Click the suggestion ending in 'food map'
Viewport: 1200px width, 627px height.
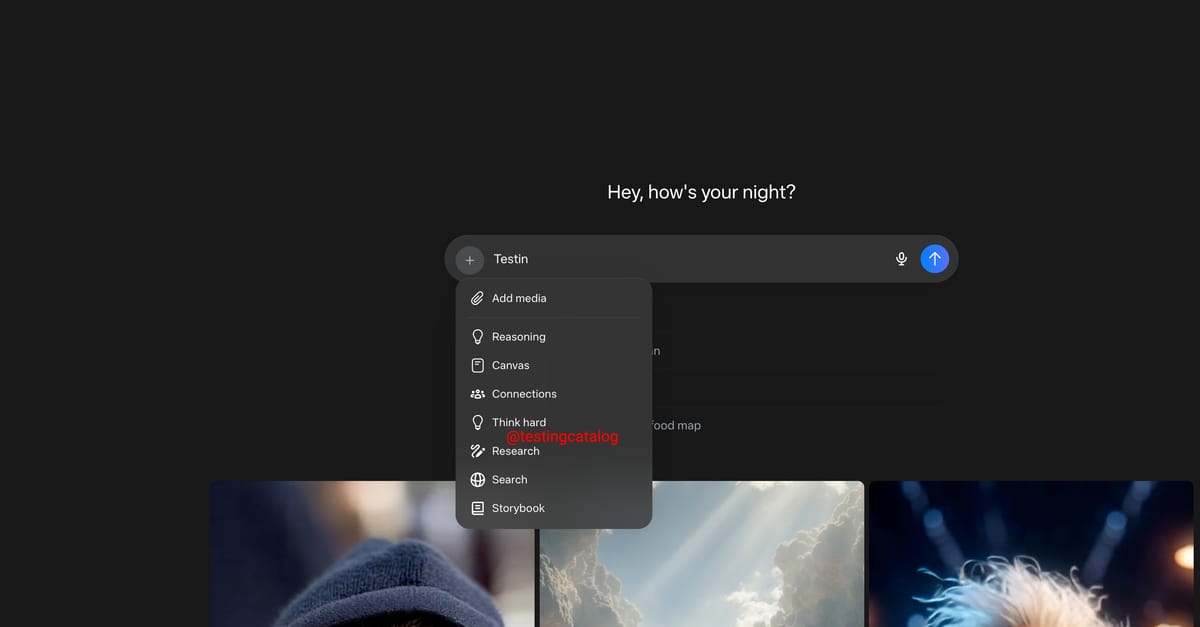click(x=676, y=425)
